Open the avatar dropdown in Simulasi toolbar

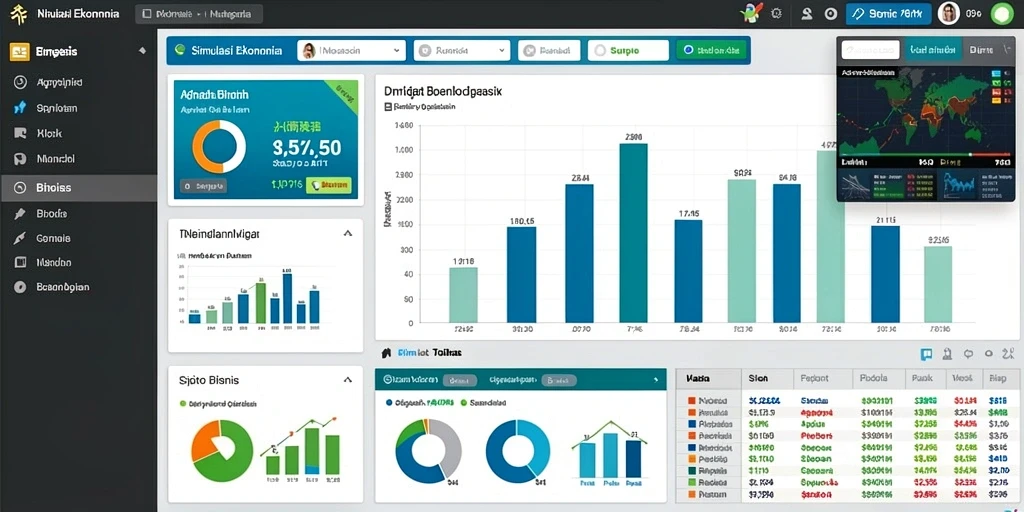[x=352, y=50]
